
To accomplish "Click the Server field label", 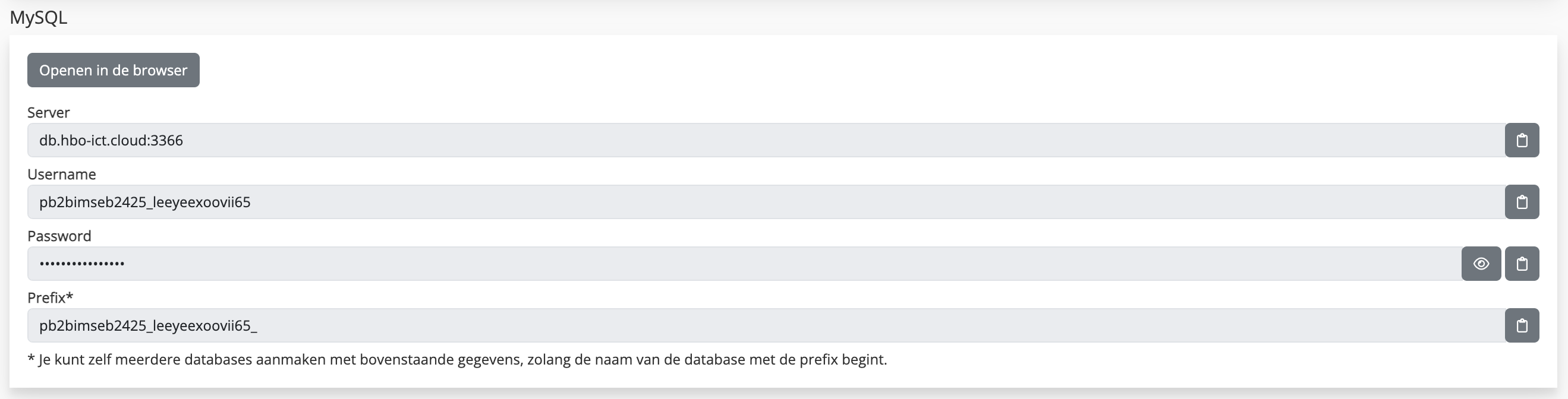I will [x=49, y=113].
